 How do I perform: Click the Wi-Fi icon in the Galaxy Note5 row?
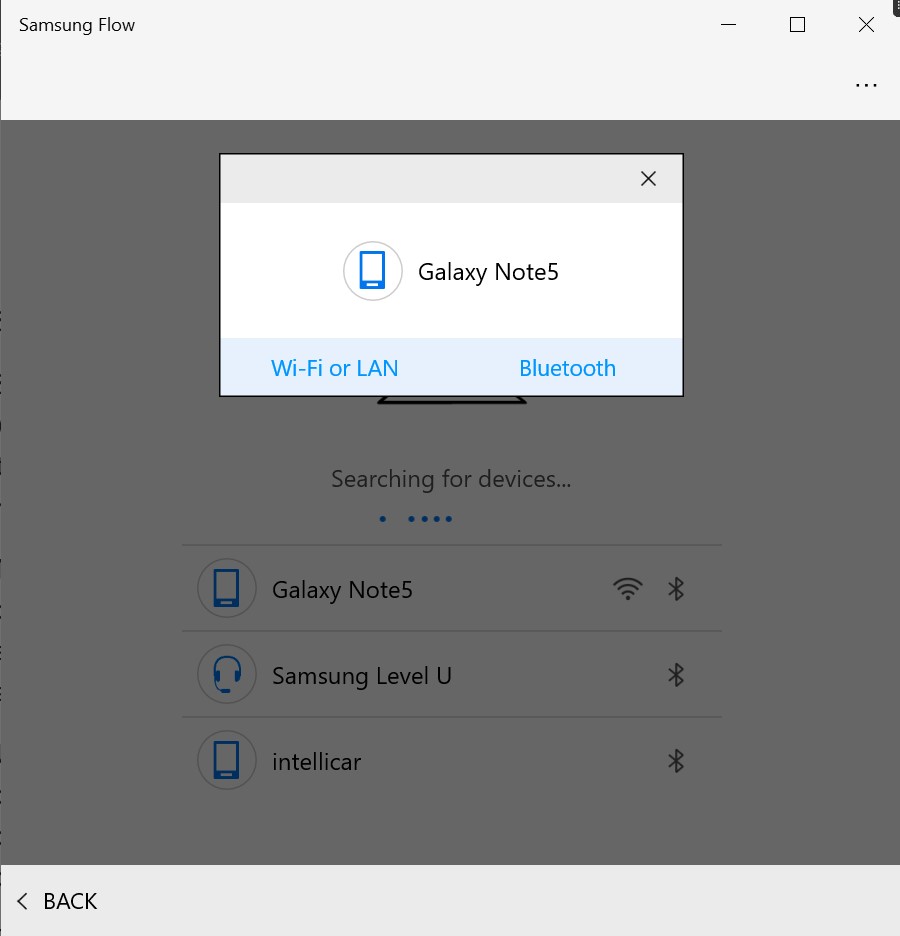(627, 590)
